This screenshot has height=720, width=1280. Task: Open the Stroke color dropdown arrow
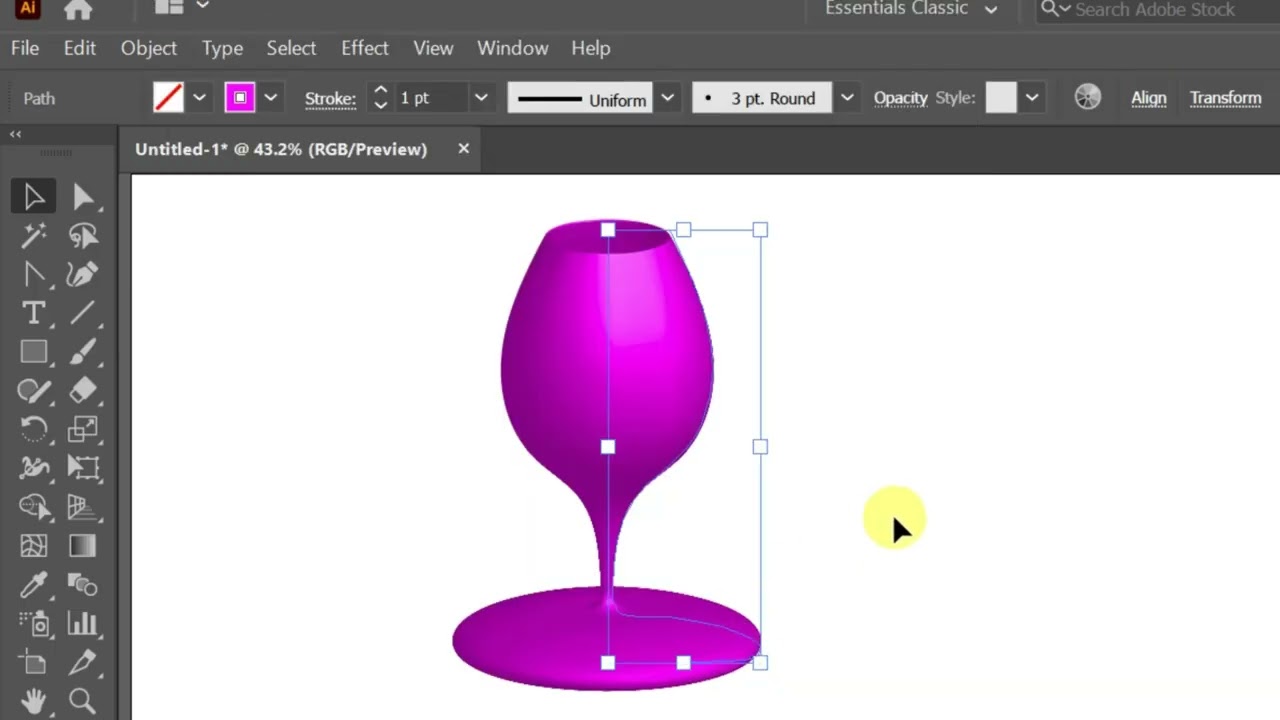(270, 98)
